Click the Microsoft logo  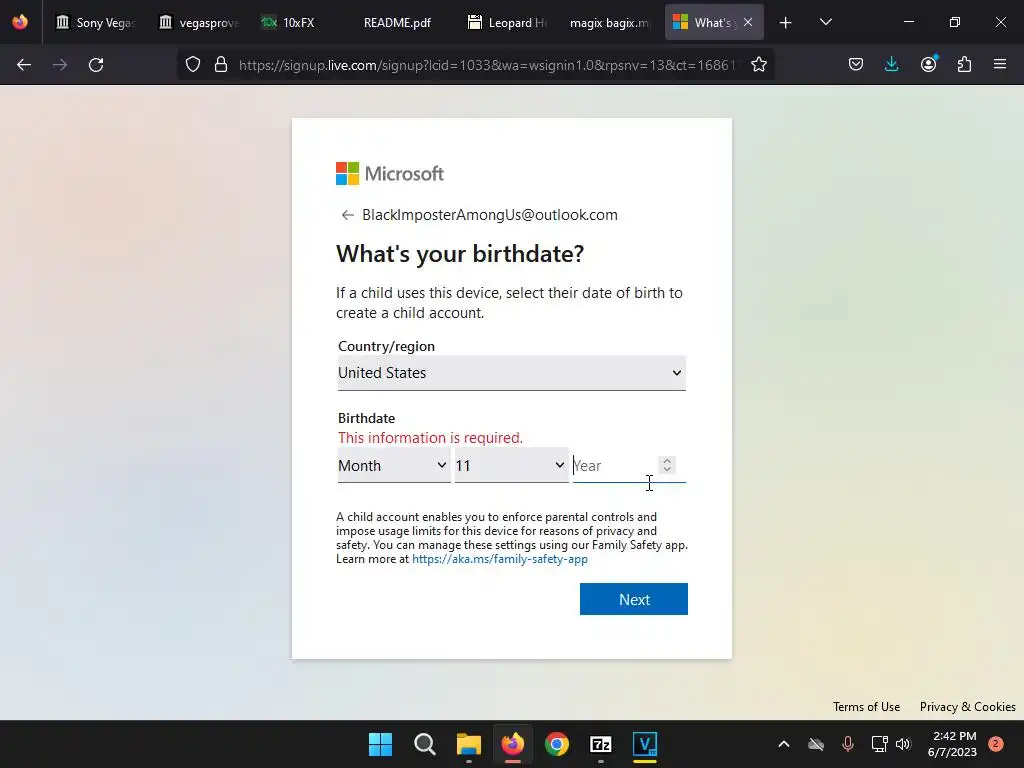click(390, 174)
